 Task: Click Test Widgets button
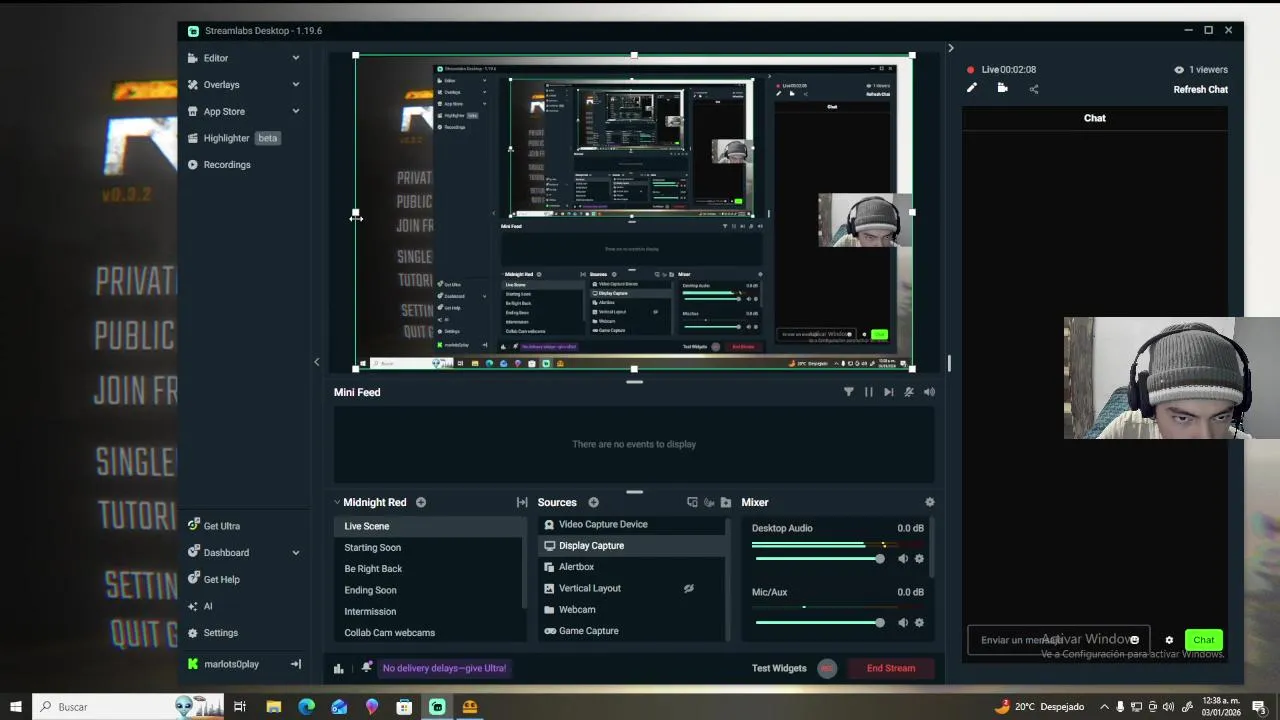click(x=779, y=668)
